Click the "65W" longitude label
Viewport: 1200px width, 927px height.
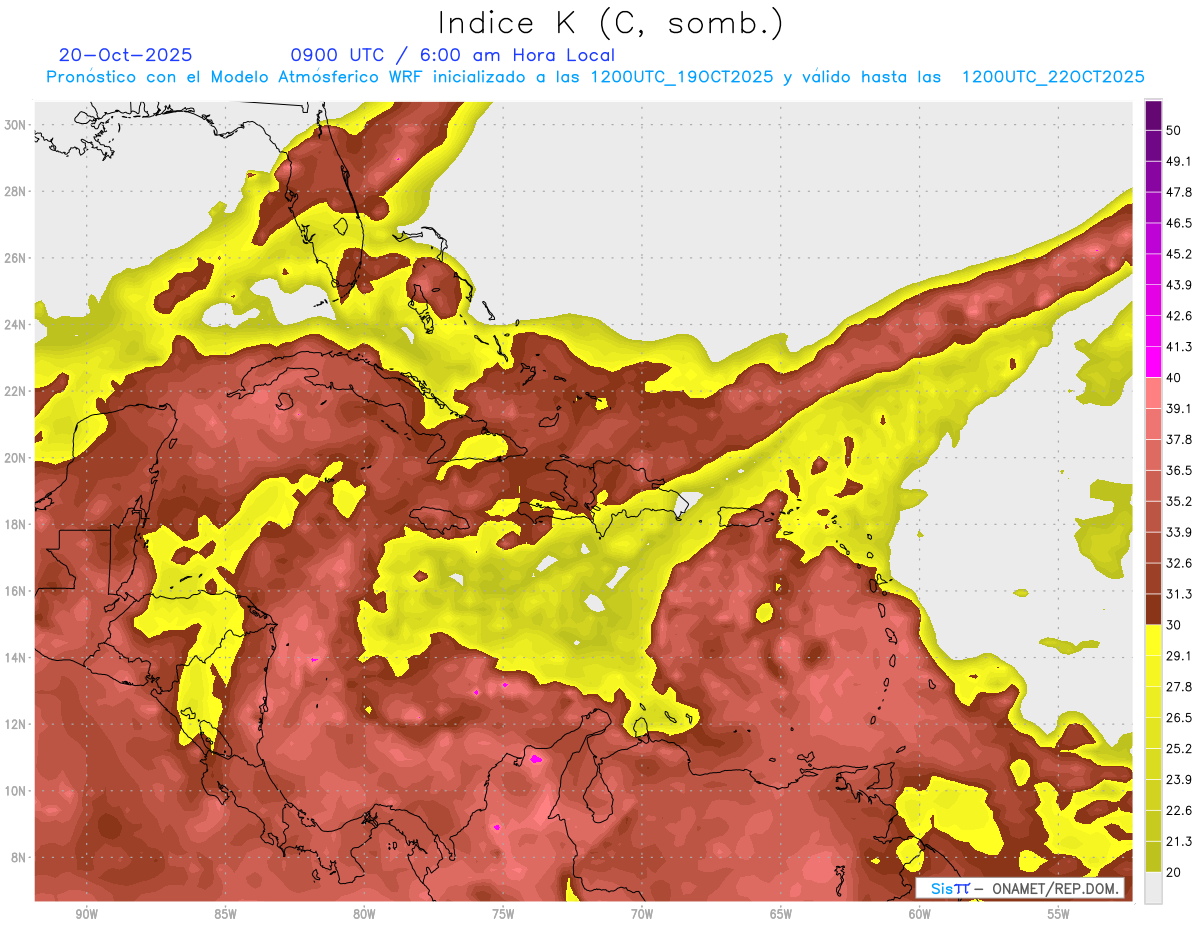[x=781, y=914]
